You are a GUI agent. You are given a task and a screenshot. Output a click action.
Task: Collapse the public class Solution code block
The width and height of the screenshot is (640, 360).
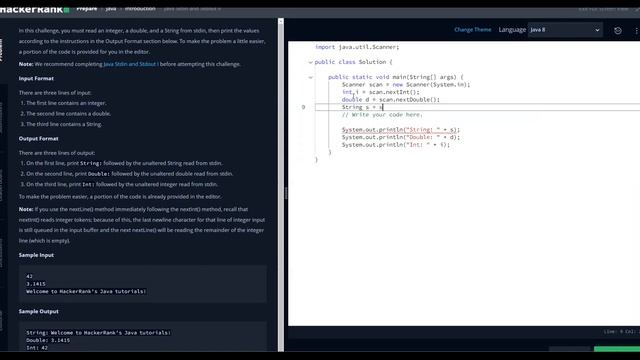point(311,62)
